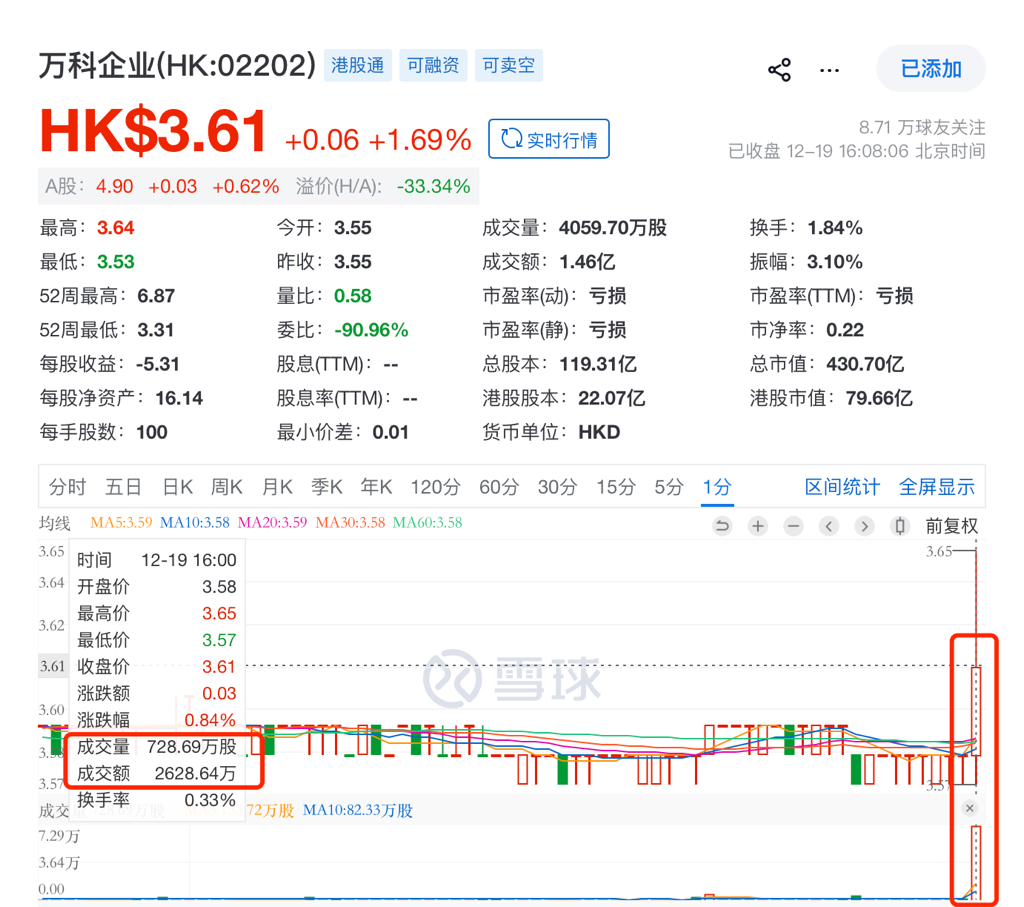The height and width of the screenshot is (907, 1024).
Task: Open the share icon
Action: [779, 69]
